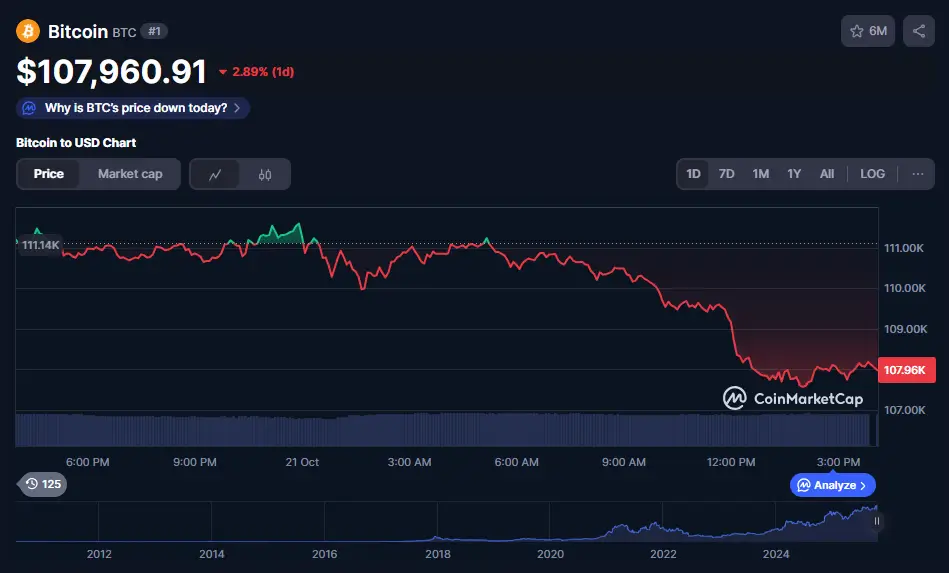
Task: Click the BTC ticker symbol text
Action: [124, 33]
